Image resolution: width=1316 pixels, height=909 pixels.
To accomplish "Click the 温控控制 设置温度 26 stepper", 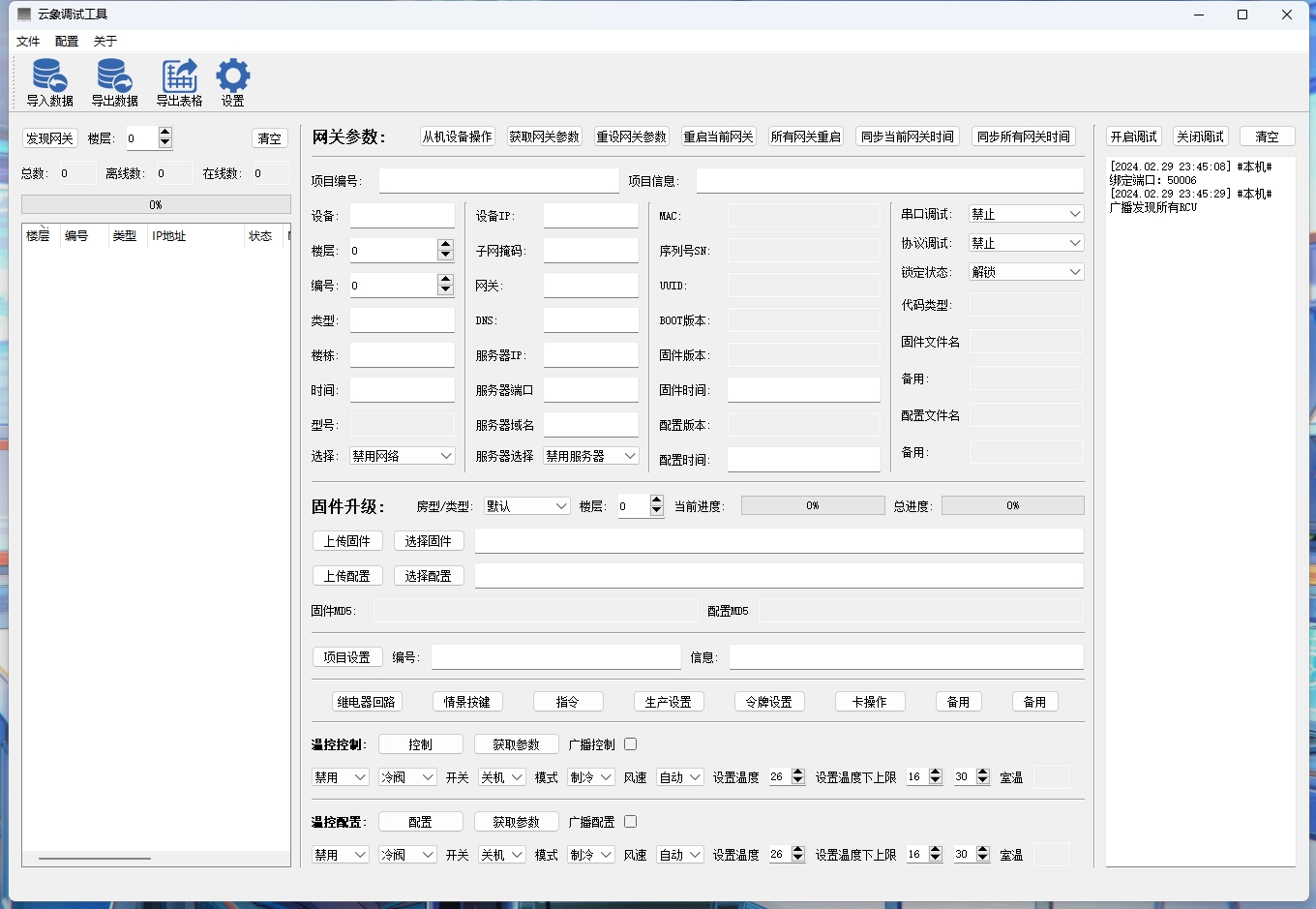I will [787, 777].
